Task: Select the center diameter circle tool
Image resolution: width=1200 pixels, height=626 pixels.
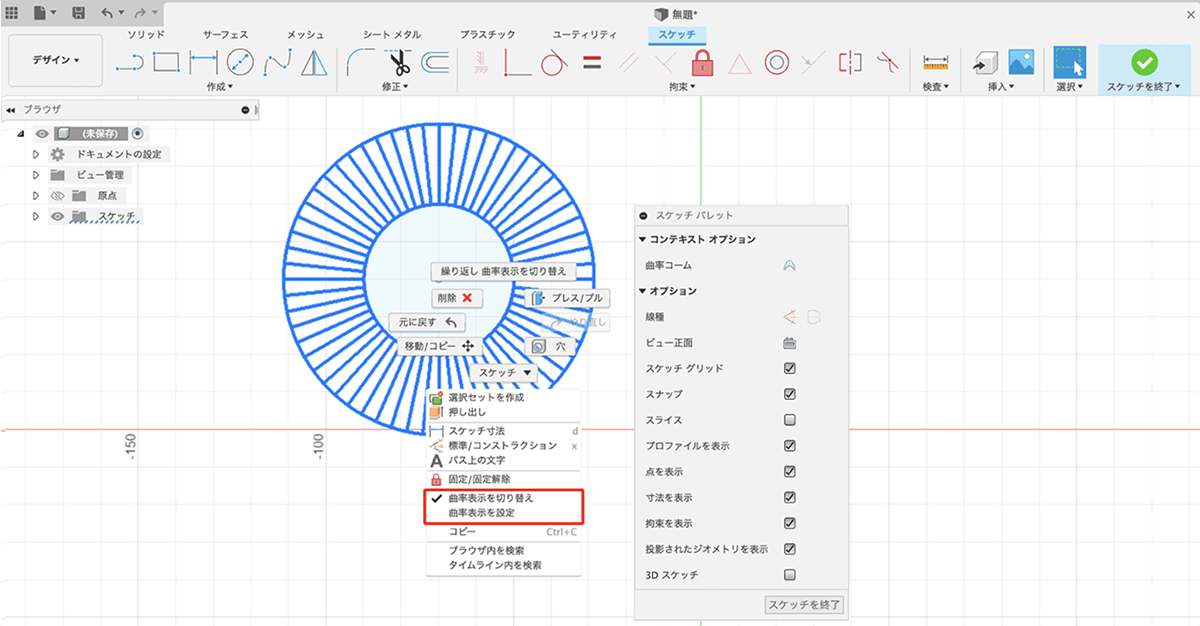Action: [x=240, y=63]
